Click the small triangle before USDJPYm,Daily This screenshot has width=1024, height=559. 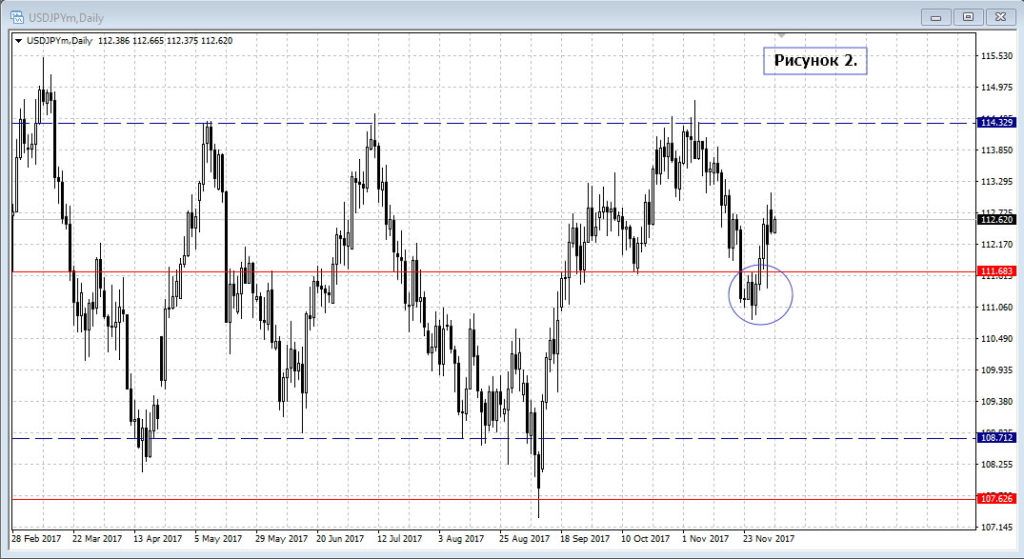pos(18,41)
